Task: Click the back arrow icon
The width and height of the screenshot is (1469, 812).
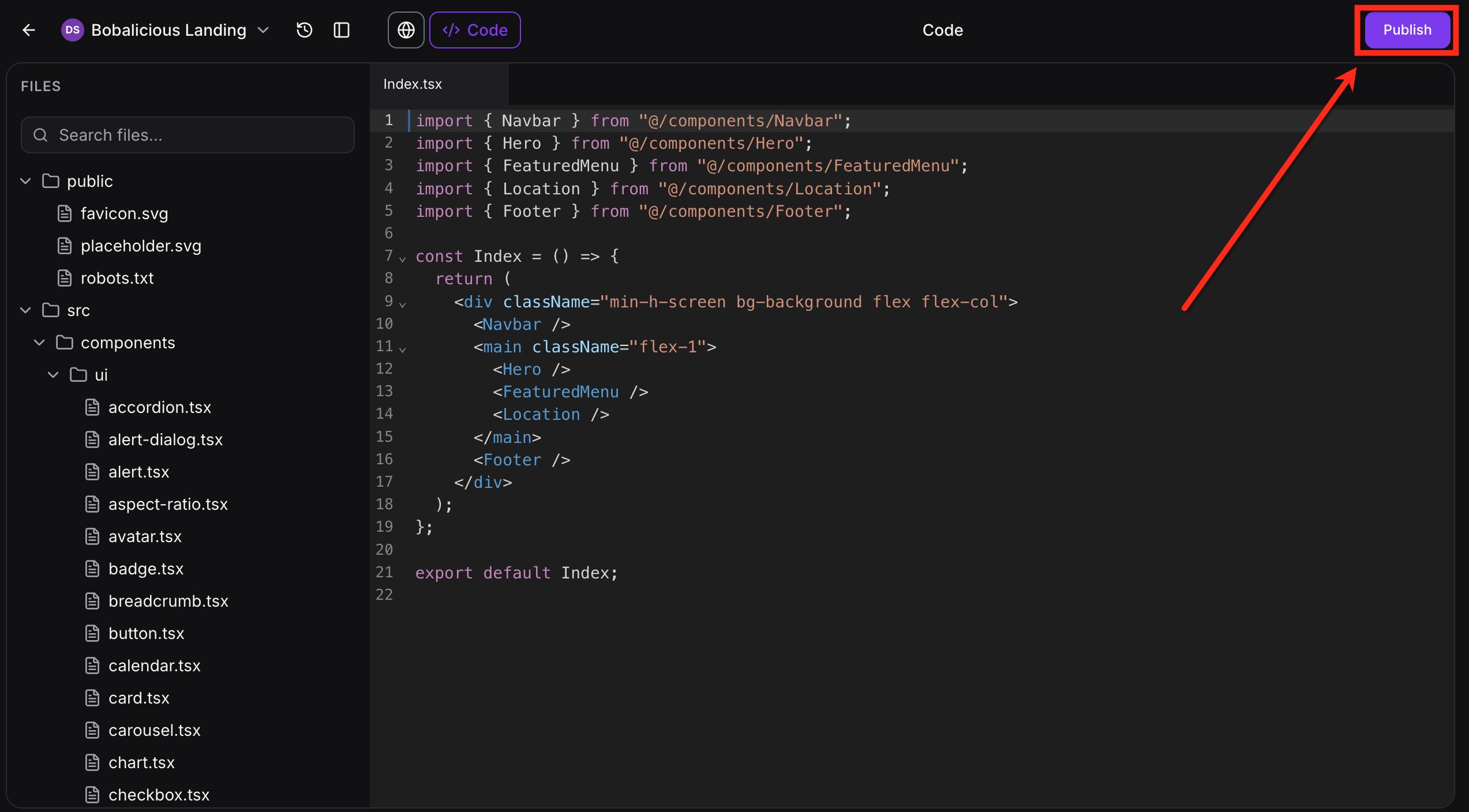Action: 28,30
